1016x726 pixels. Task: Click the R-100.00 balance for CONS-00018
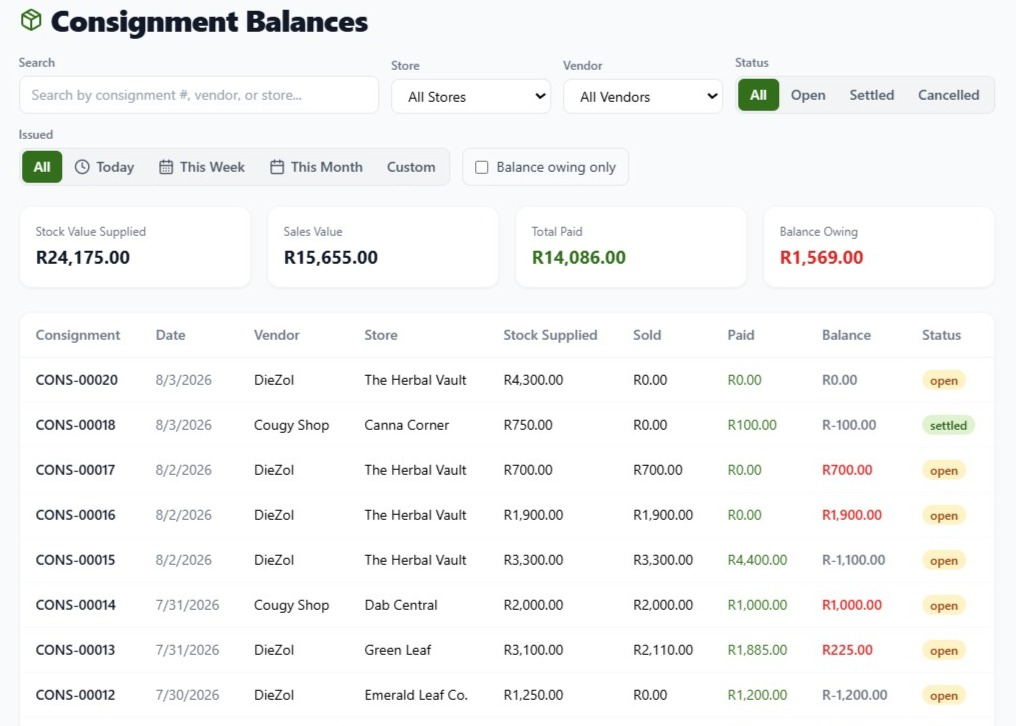pos(849,425)
